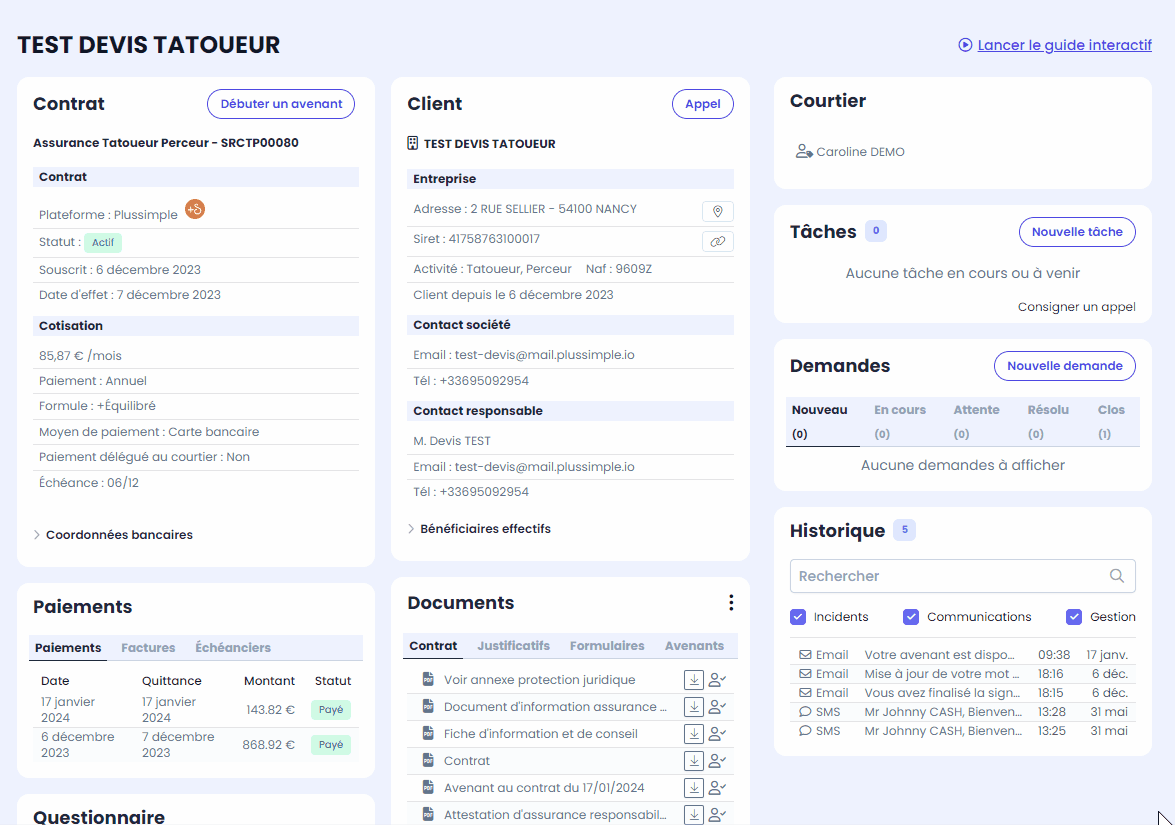1175x825 pixels.
Task: Open the Documents three-dot menu
Action: tap(731, 602)
